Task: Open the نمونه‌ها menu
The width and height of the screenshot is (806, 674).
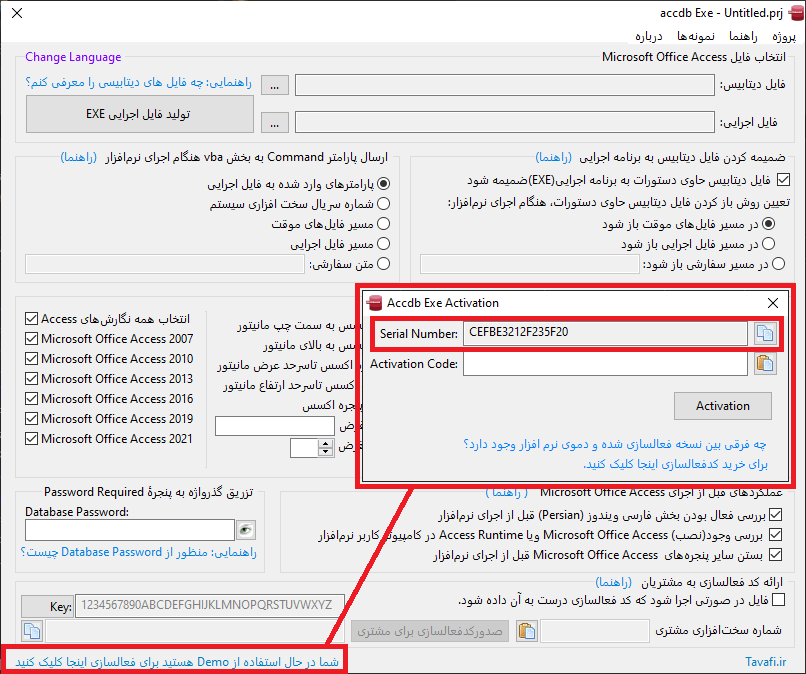Action: (x=695, y=37)
